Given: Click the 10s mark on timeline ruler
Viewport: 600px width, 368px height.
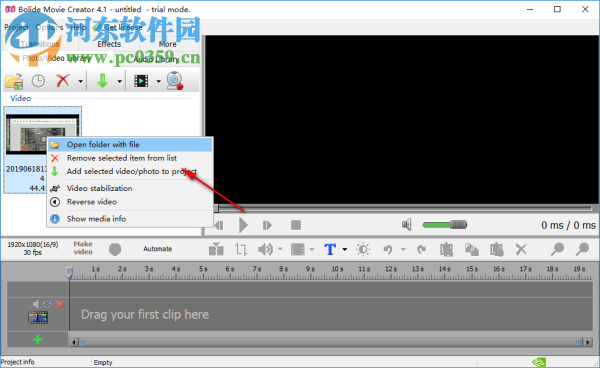Looking at the screenshot, I should tap(337, 269).
